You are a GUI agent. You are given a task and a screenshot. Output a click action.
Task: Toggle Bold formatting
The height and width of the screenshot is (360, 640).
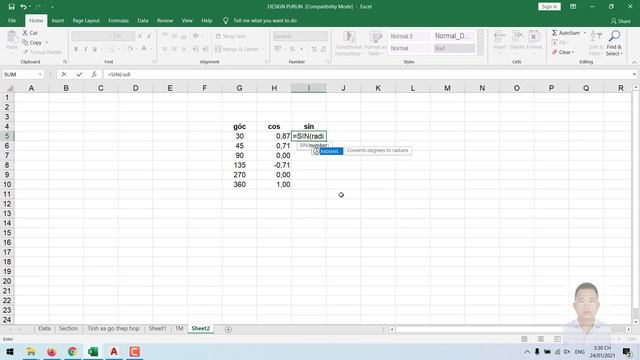[x=76, y=49]
